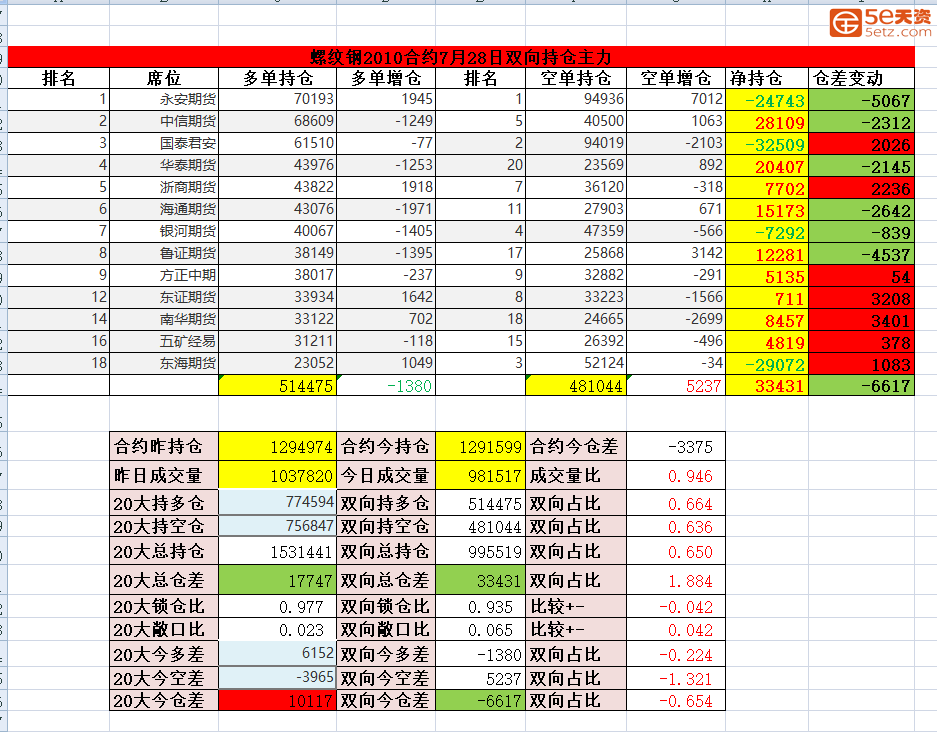Viewport: 937px width, 732px height.
Task: Select the green cell showing 17747
Action: (x=278, y=580)
